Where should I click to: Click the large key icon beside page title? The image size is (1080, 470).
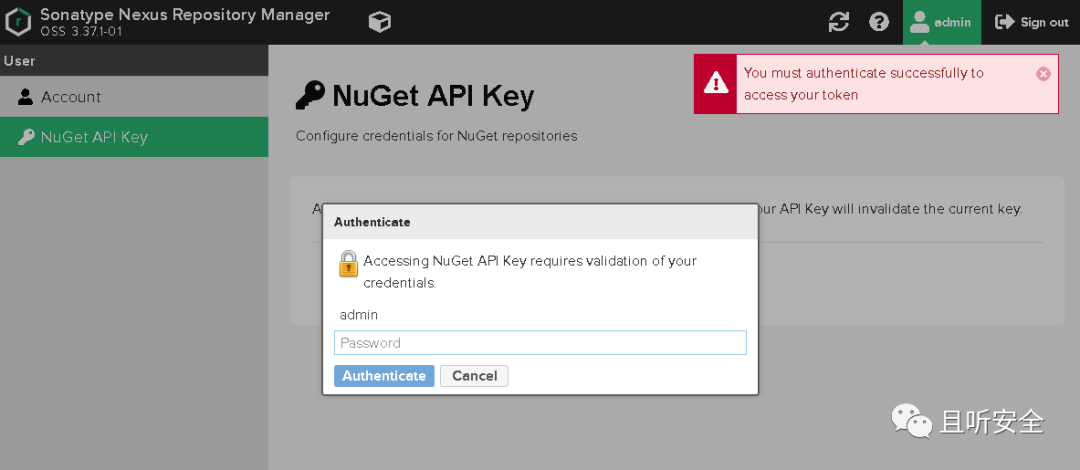[310, 96]
